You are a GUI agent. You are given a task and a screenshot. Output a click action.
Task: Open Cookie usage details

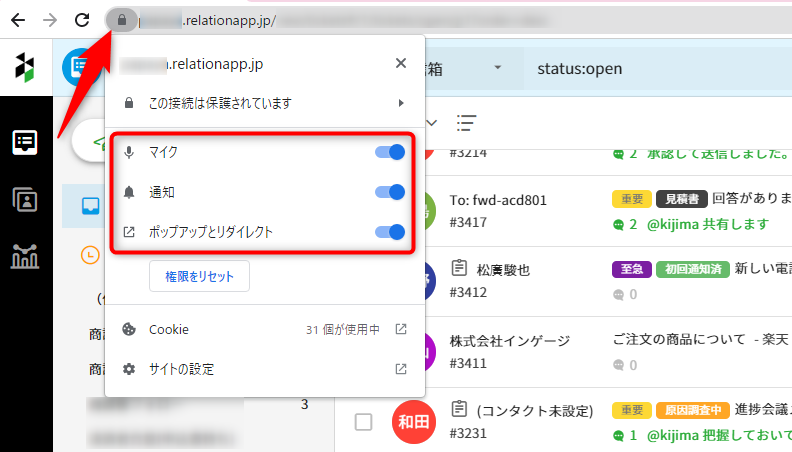click(x=265, y=329)
